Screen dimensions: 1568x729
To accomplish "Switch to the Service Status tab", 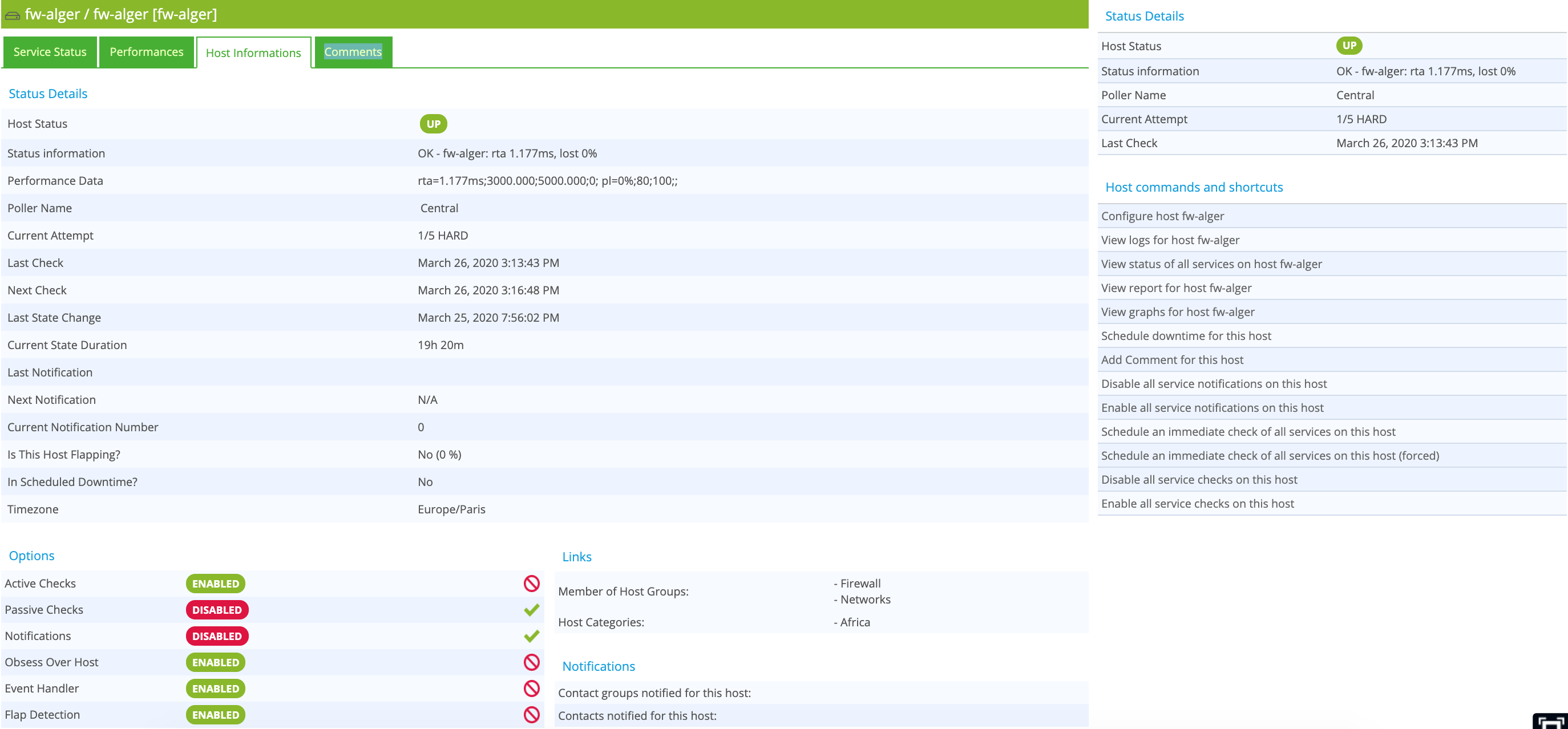I will tap(50, 52).
